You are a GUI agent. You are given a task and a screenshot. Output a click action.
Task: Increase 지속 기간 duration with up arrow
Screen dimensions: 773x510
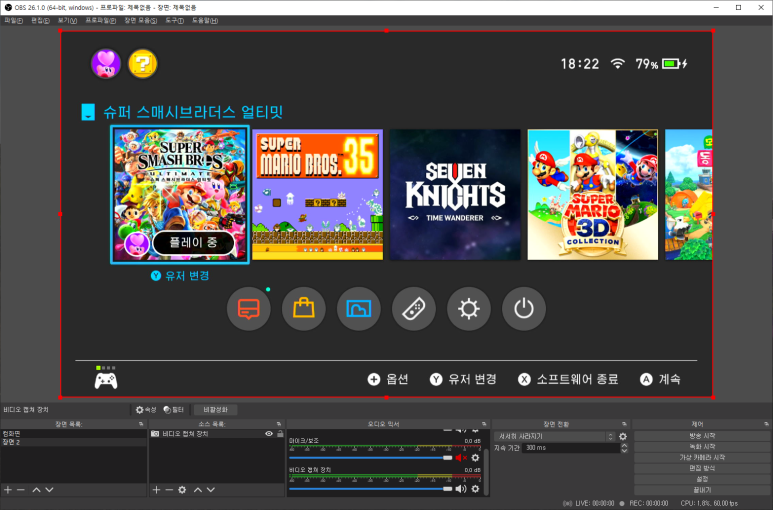(x=624, y=445)
